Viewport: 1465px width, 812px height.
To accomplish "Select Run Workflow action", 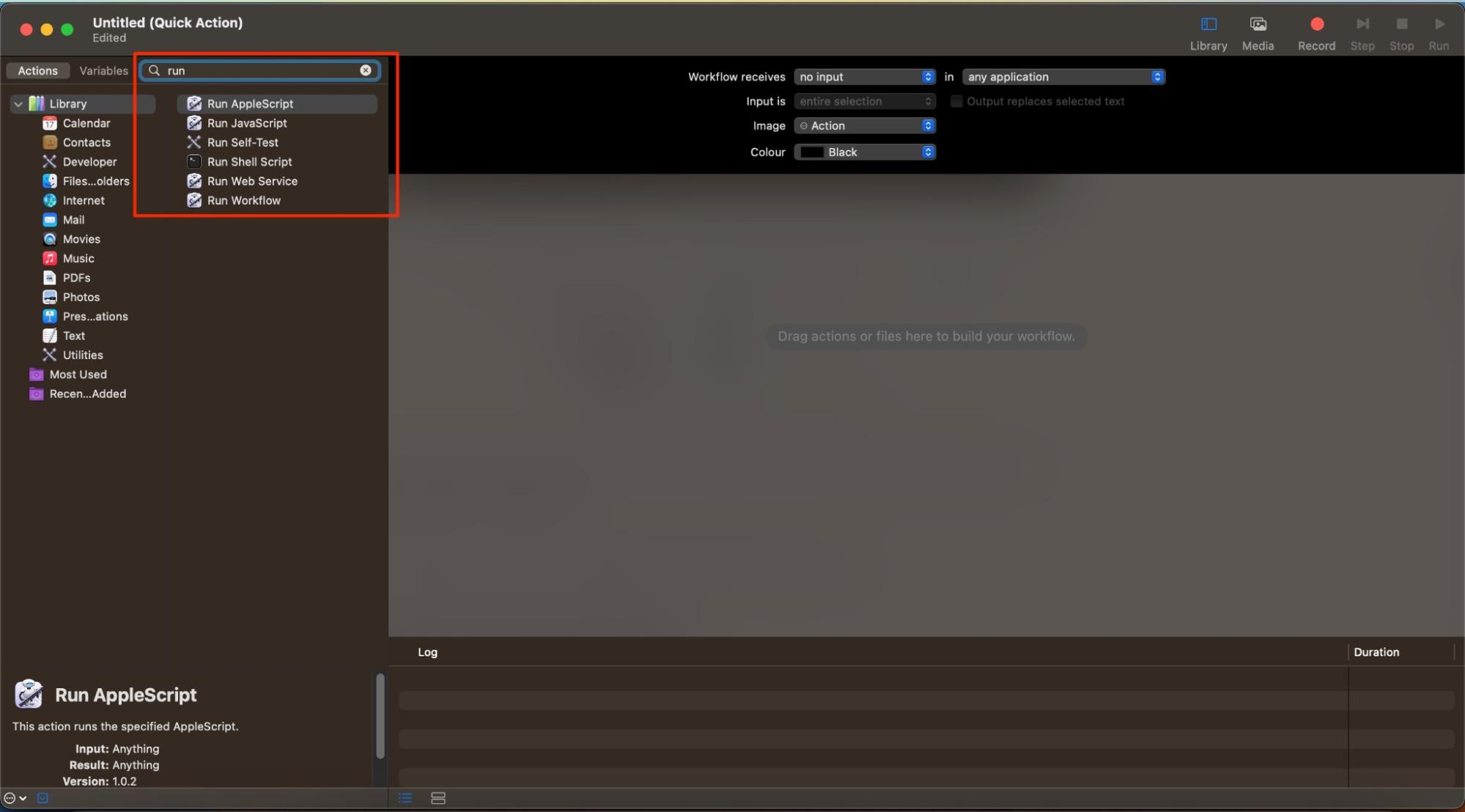I will 277,200.
